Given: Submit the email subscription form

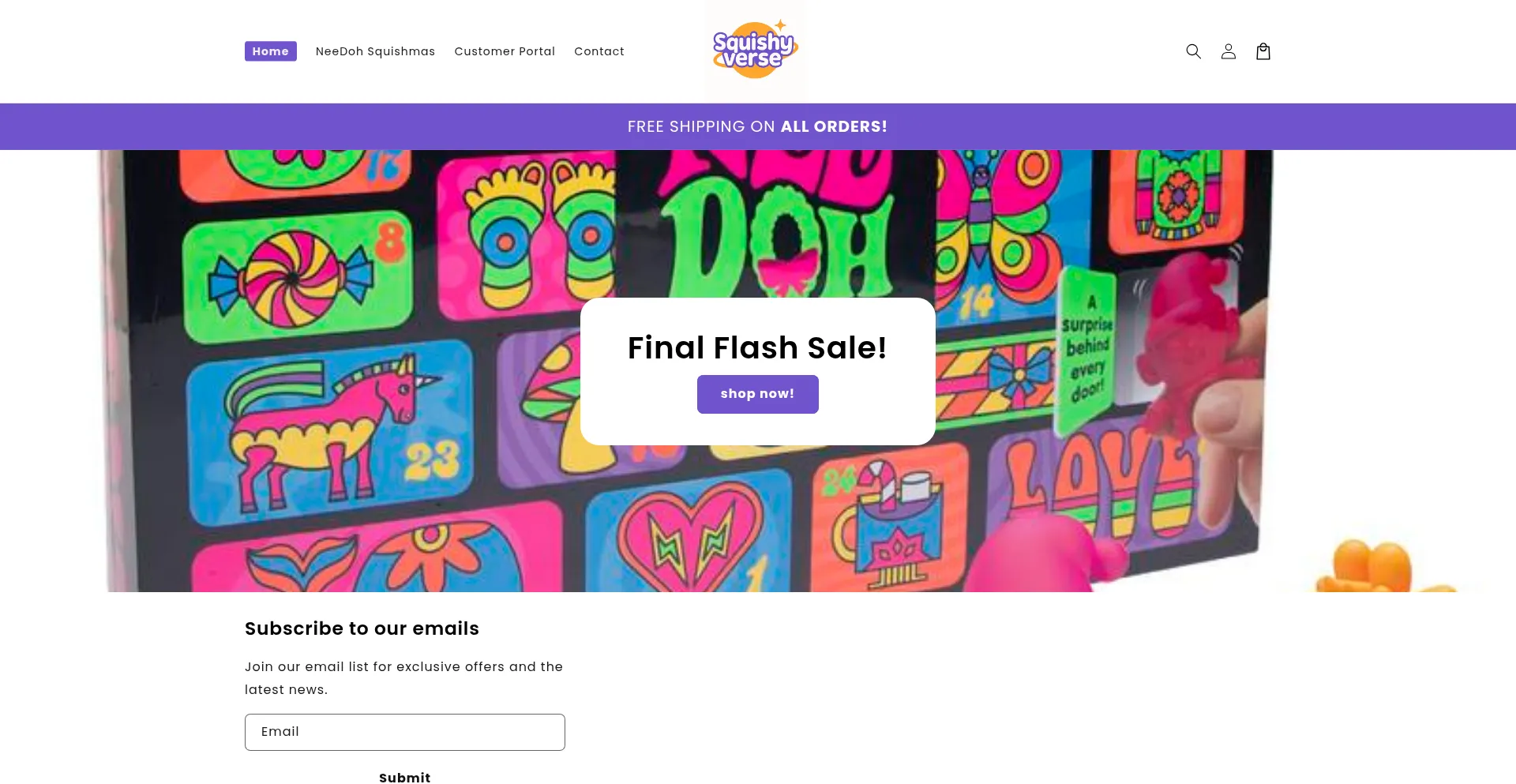Looking at the screenshot, I should (x=405, y=778).
